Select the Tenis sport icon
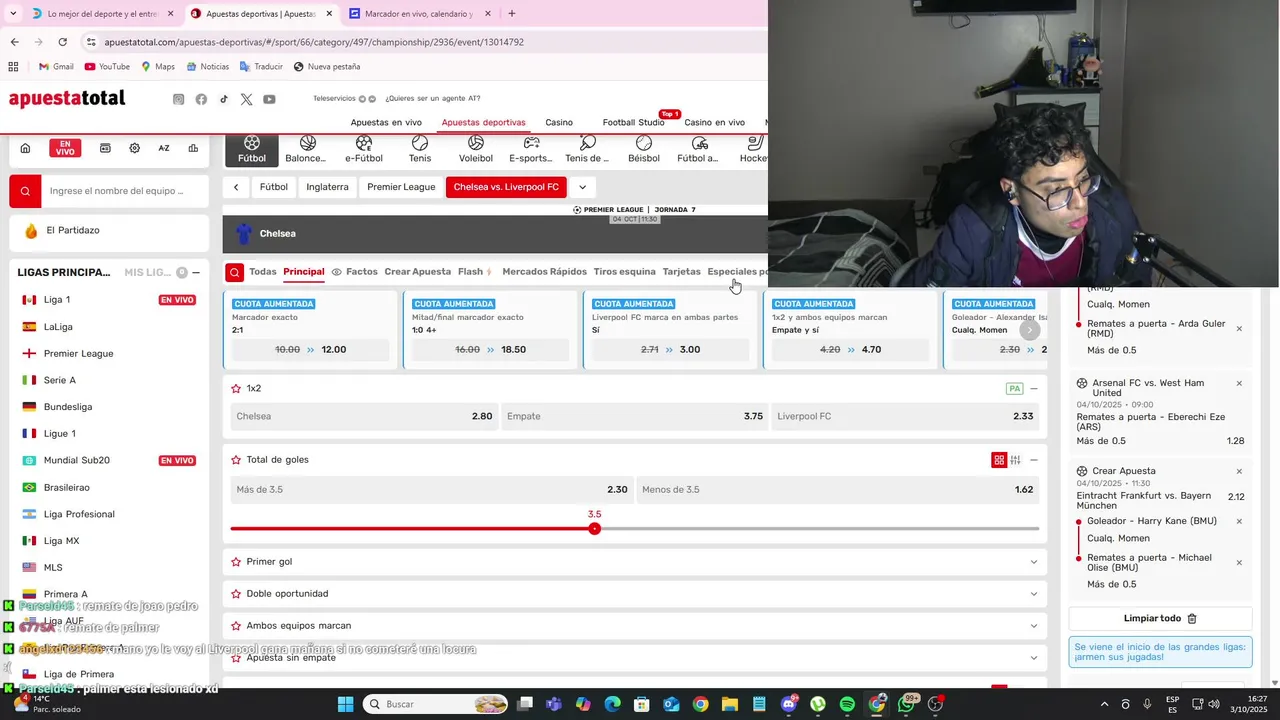 pos(420,150)
